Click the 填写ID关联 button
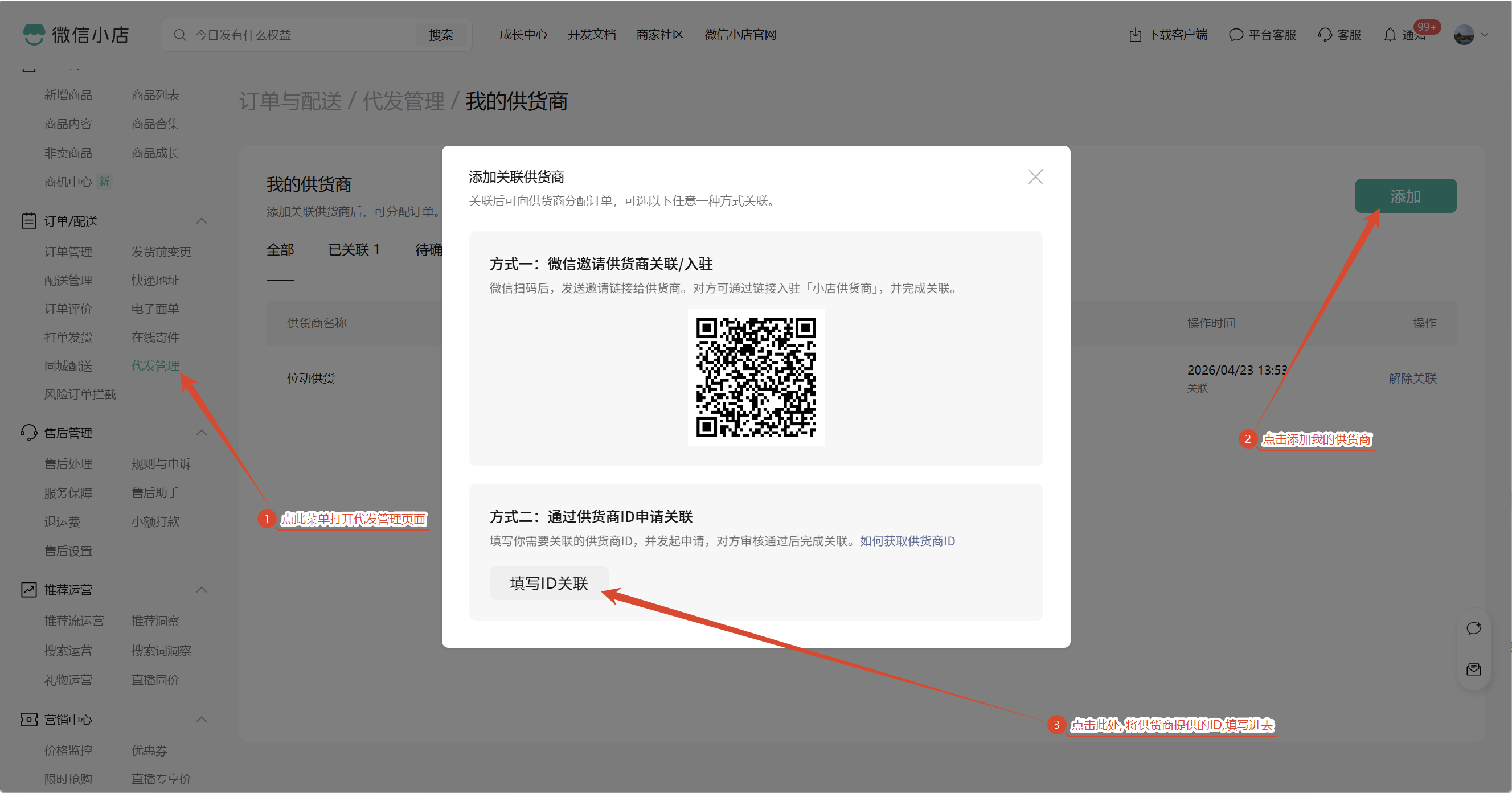Image resolution: width=1512 pixels, height=793 pixels. 549,583
